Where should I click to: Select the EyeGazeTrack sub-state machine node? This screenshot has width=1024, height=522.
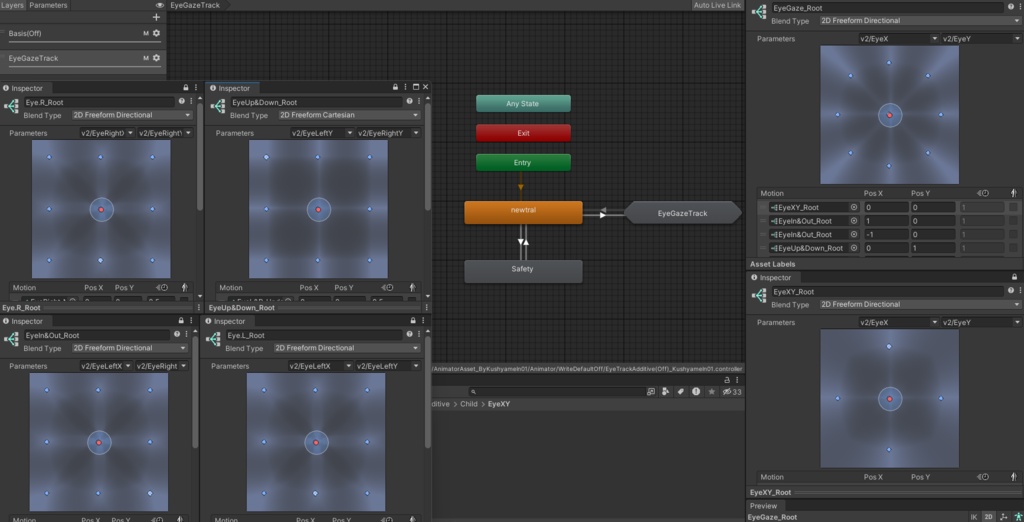point(682,213)
